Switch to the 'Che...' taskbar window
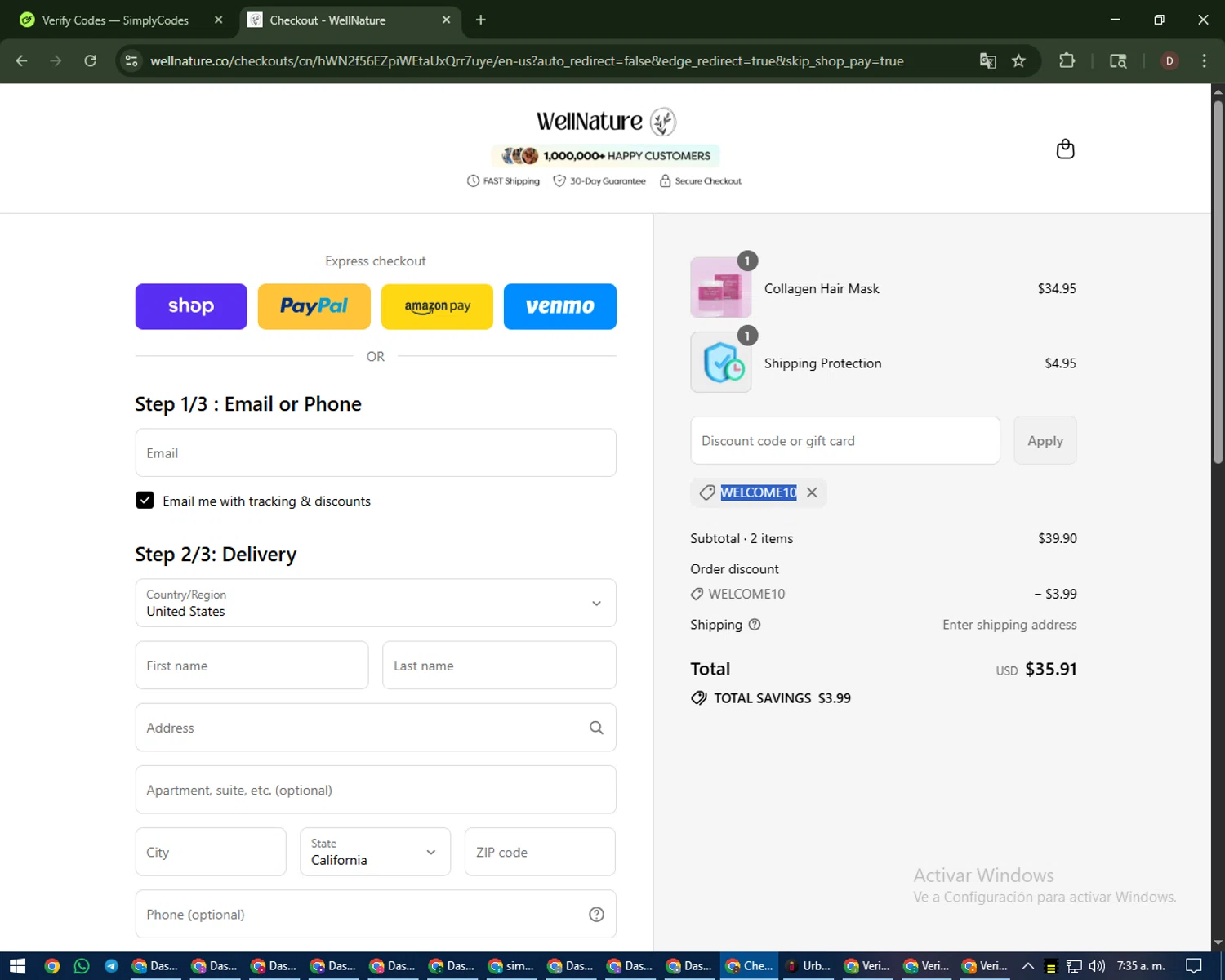Image resolution: width=1225 pixels, height=980 pixels. click(749, 966)
